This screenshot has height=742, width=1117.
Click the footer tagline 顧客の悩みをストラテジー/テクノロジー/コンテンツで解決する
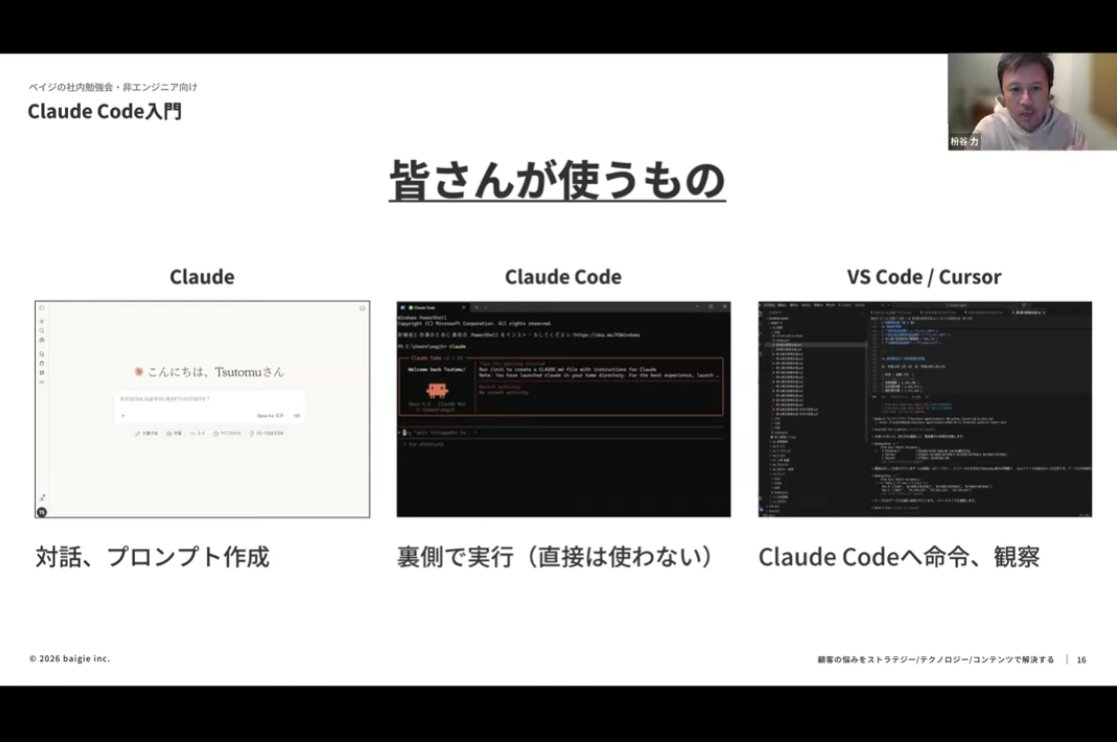935,660
